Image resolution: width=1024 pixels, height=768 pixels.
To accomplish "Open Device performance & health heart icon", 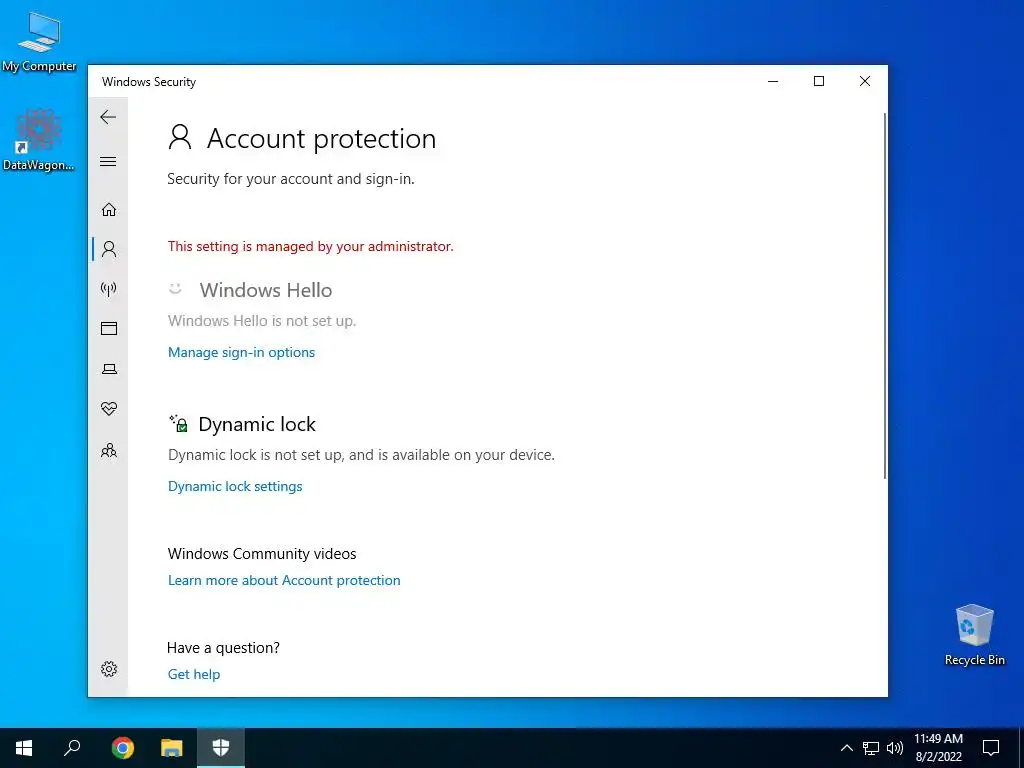I will (109, 409).
